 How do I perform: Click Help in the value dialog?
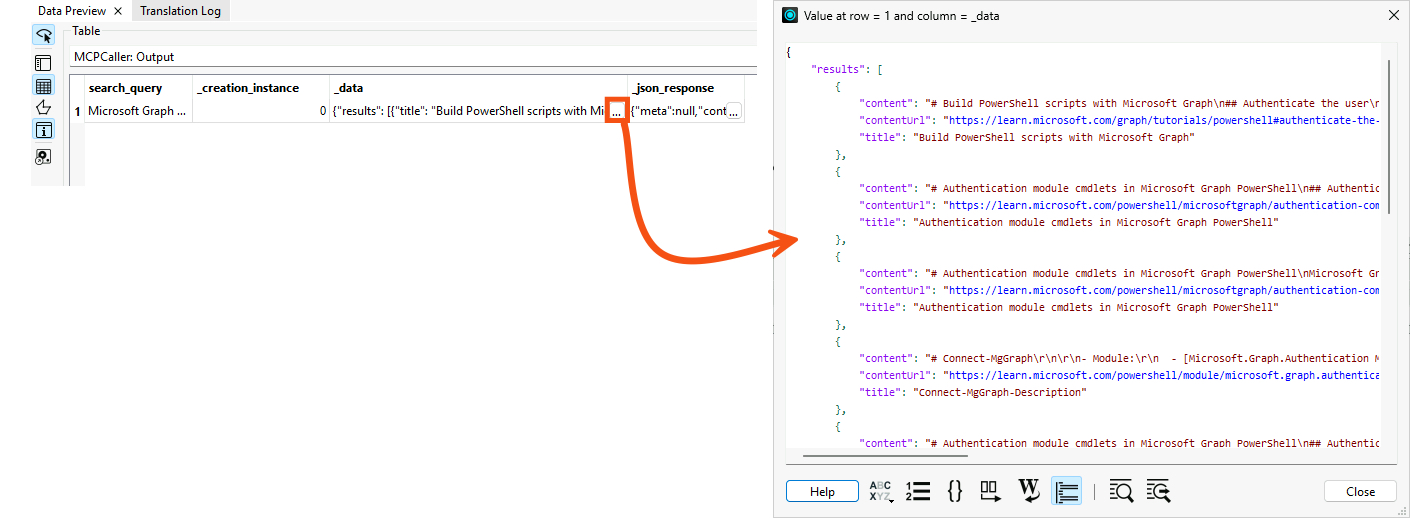point(822,492)
